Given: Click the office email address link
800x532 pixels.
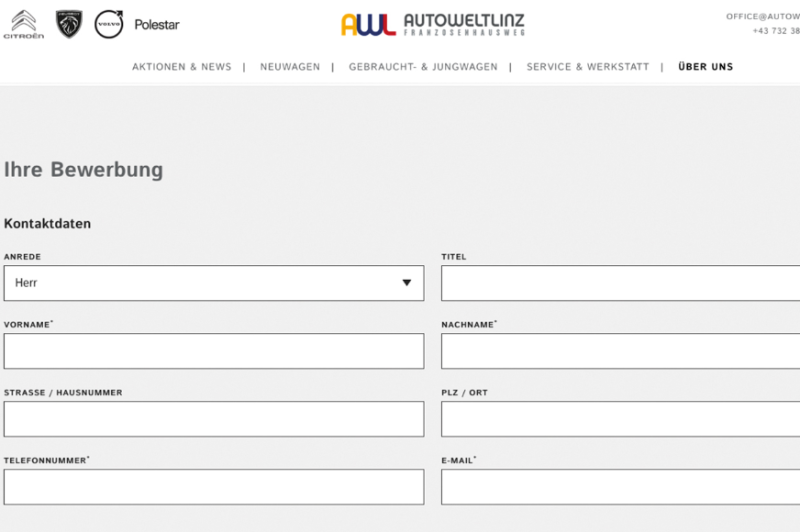Looking at the screenshot, I should [763, 16].
